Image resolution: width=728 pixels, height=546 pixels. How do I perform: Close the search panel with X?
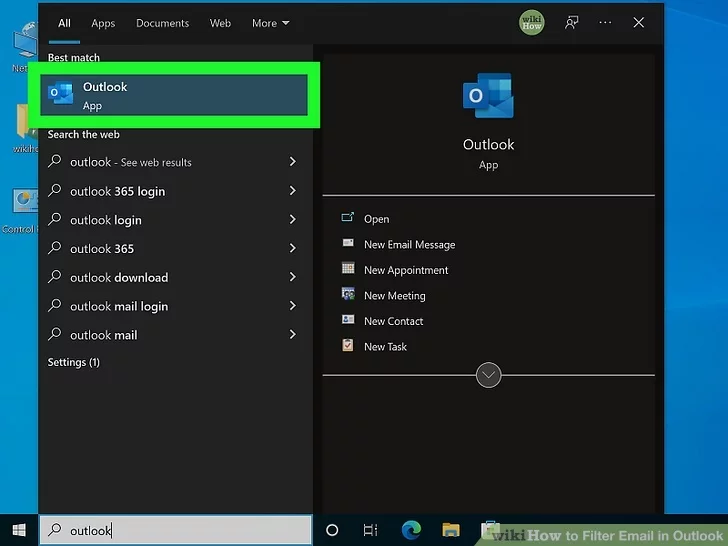coord(639,23)
